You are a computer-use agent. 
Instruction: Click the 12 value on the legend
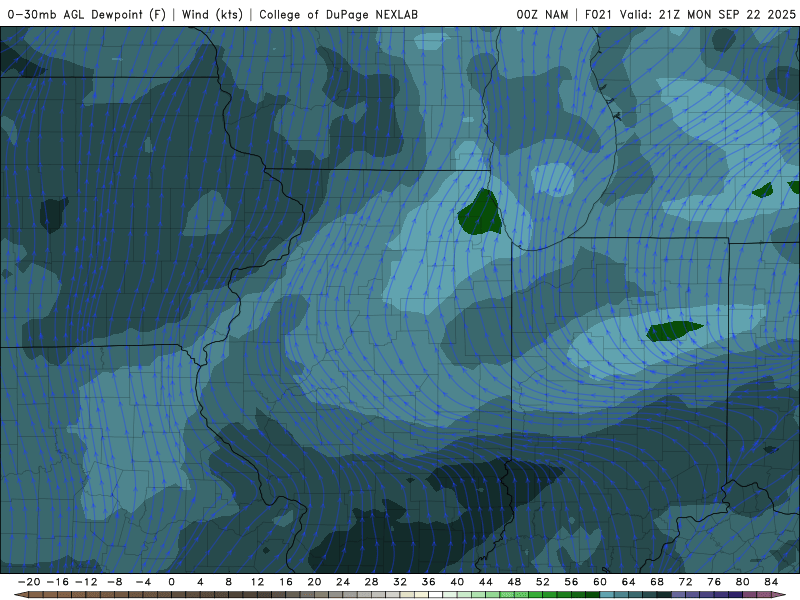(257, 582)
